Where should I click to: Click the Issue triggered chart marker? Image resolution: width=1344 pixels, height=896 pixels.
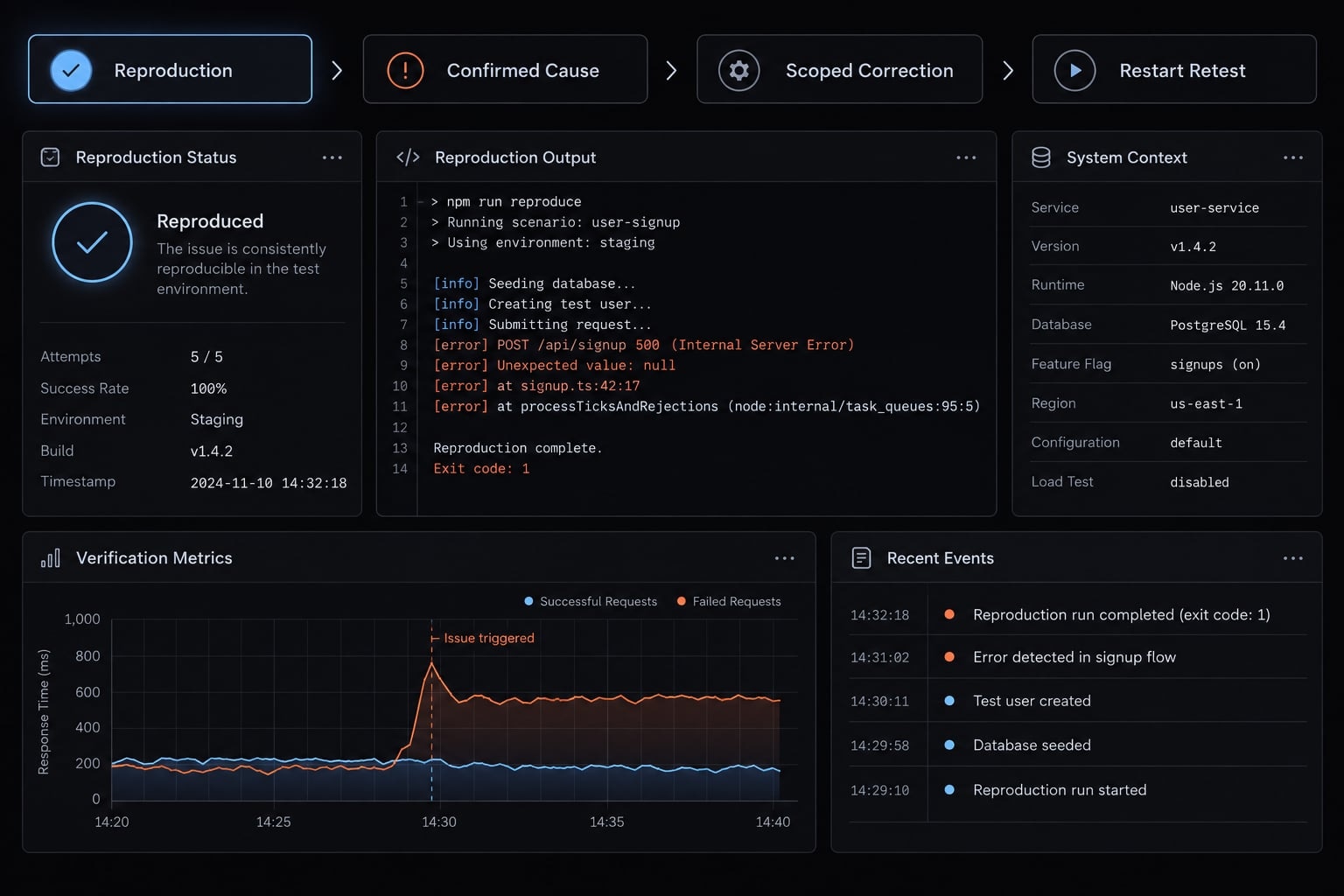[483, 638]
